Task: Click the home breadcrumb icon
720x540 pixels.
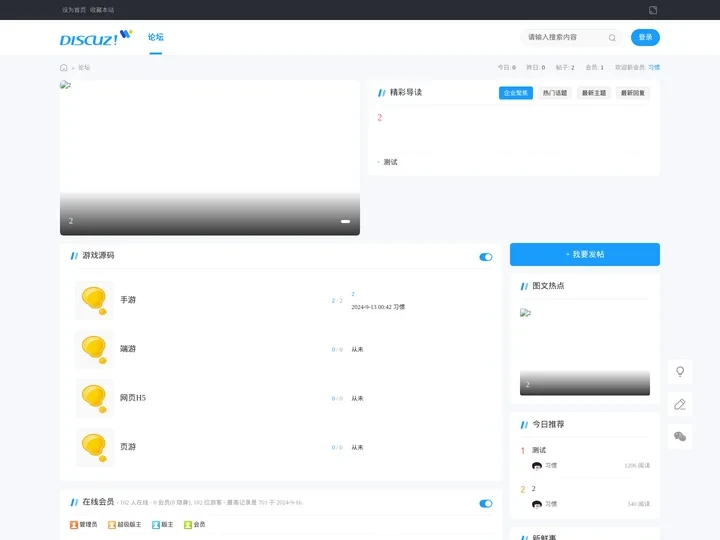Action: click(64, 68)
